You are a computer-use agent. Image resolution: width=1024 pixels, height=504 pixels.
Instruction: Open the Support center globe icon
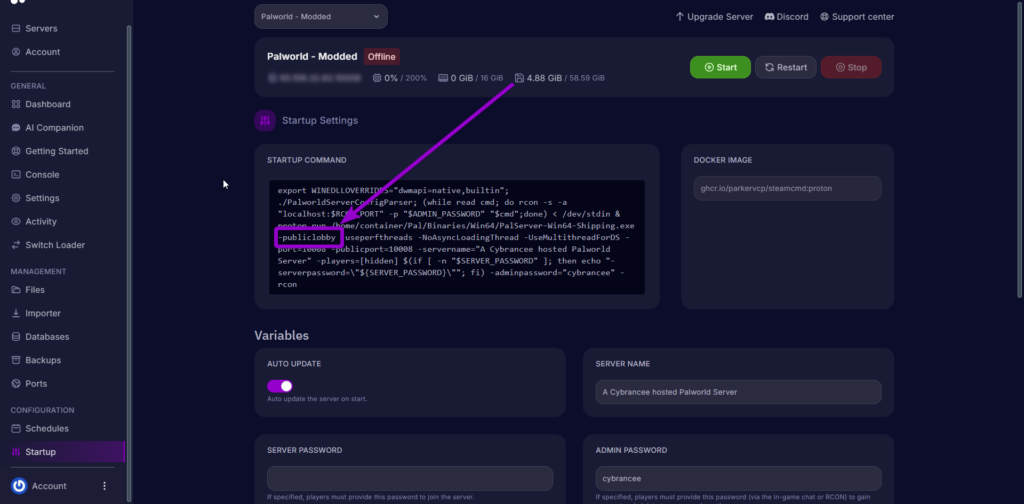click(x=824, y=16)
